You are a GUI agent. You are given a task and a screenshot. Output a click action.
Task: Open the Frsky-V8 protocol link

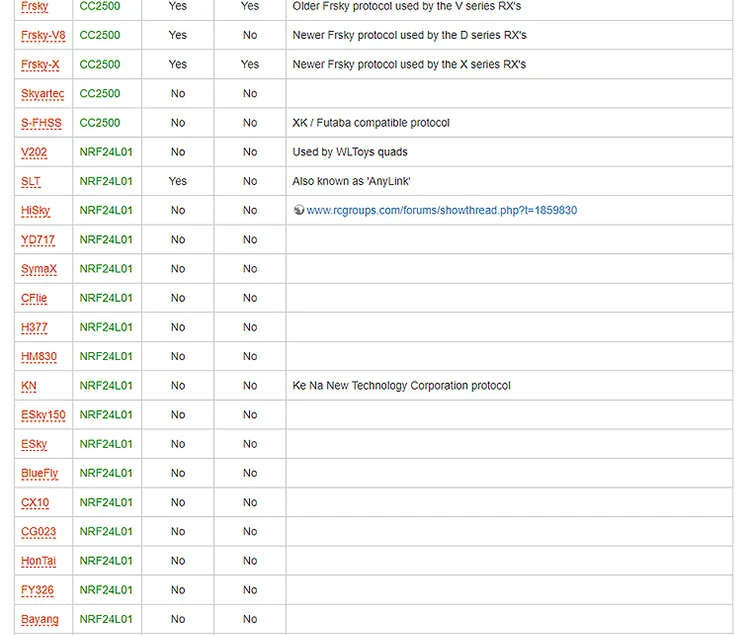click(x=43, y=36)
